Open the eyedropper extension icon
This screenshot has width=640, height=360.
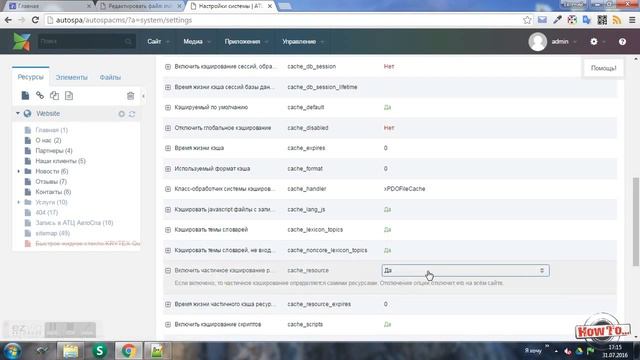tap(557, 20)
